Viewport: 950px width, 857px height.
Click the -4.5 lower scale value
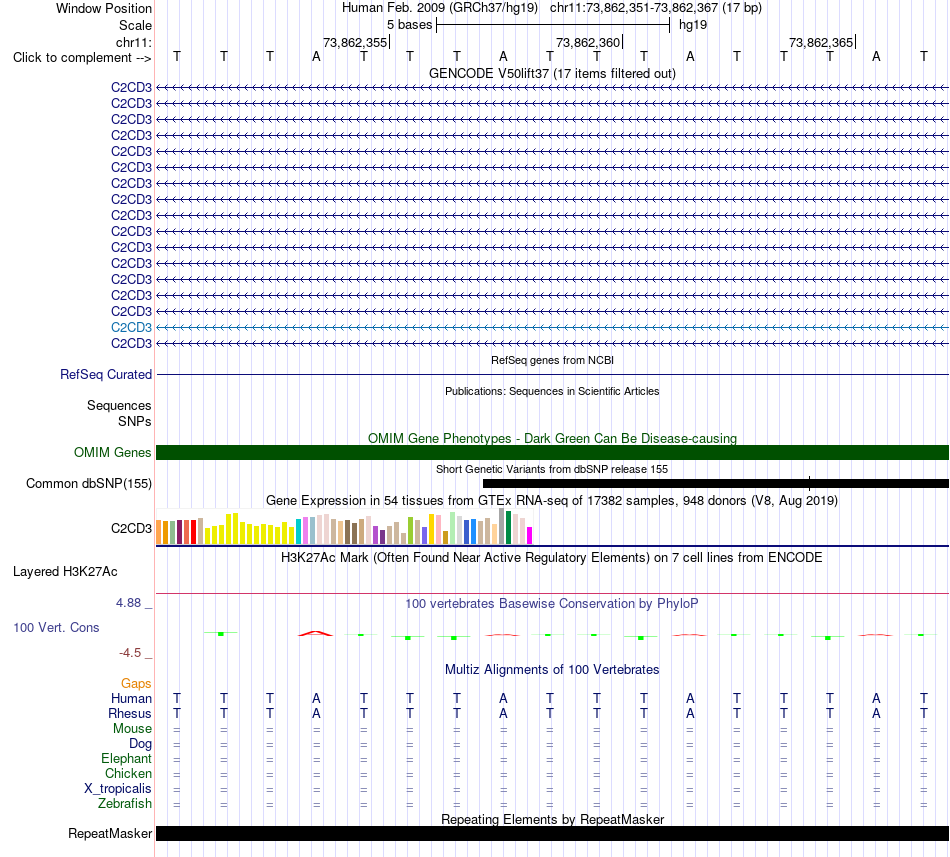pyautogui.click(x=130, y=653)
